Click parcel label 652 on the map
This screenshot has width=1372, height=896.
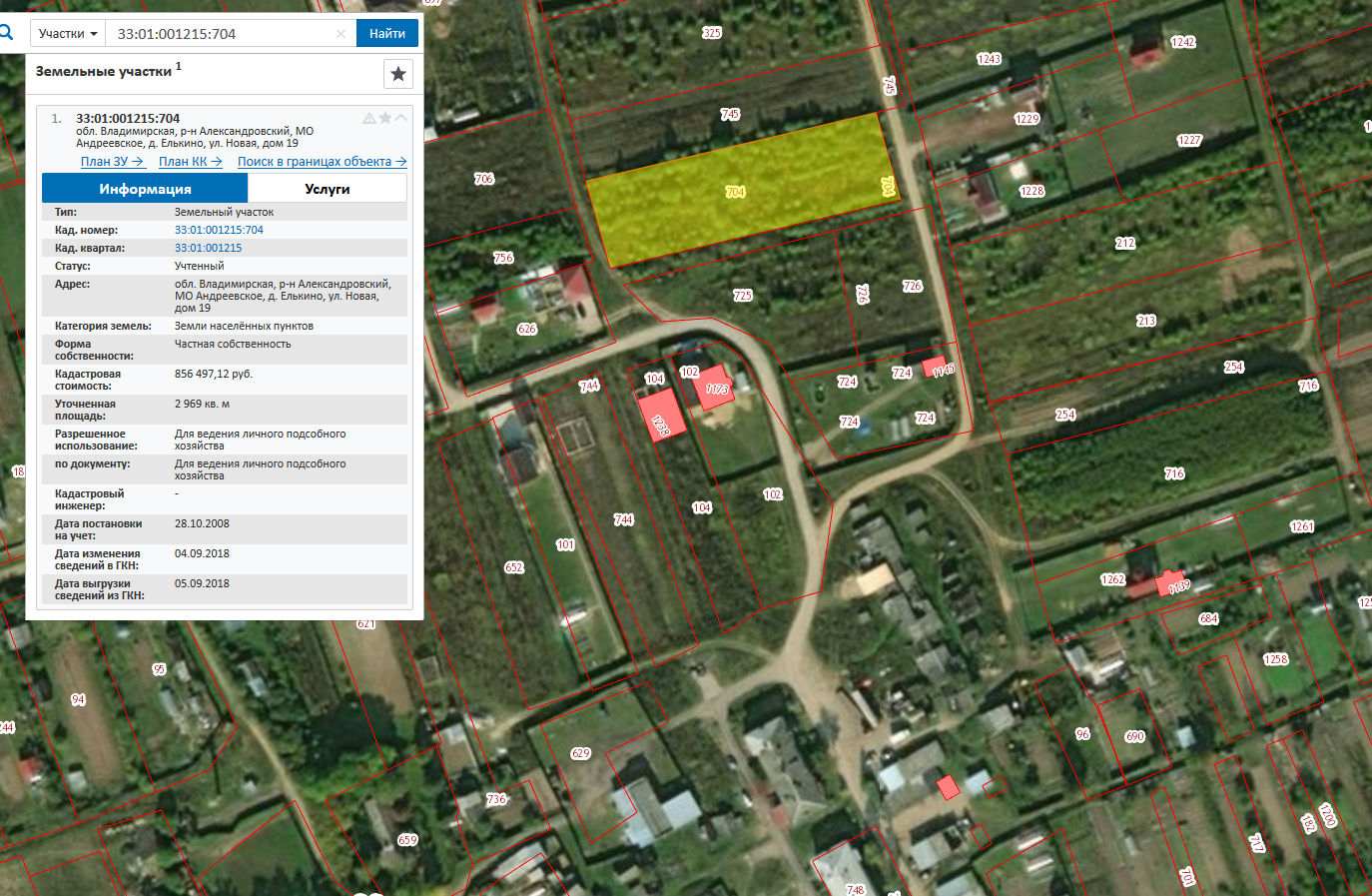click(514, 567)
